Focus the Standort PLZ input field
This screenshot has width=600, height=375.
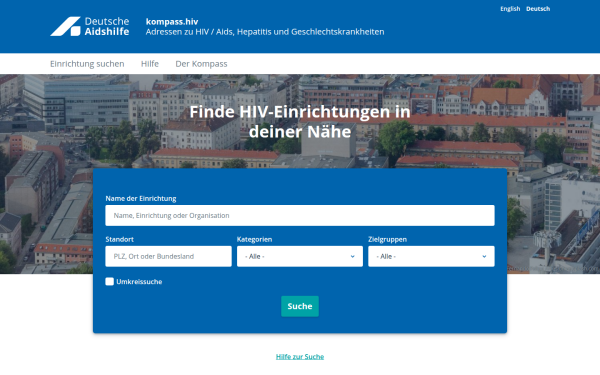[168, 256]
